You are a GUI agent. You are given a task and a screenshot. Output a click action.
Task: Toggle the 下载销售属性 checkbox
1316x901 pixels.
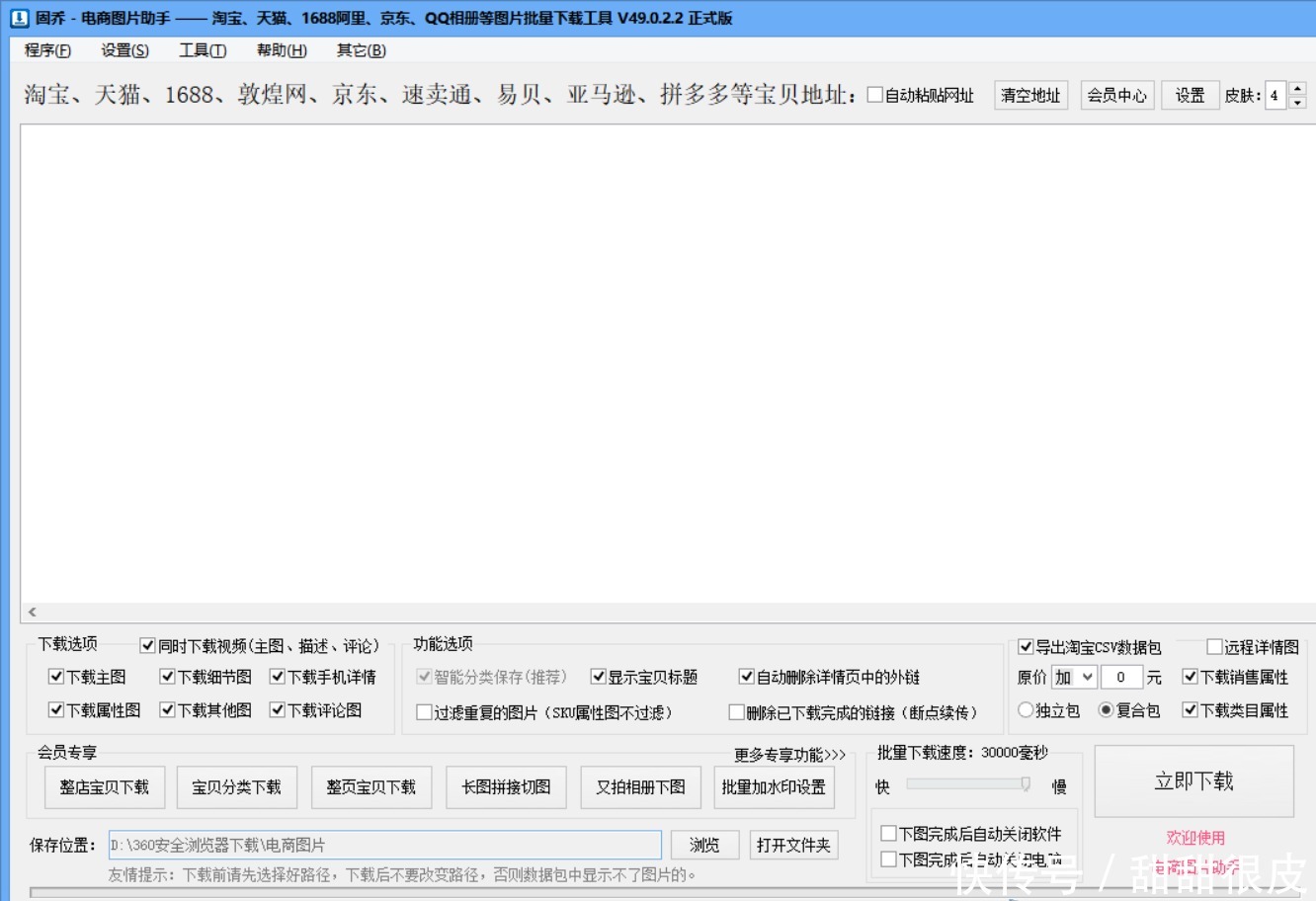(x=1191, y=677)
